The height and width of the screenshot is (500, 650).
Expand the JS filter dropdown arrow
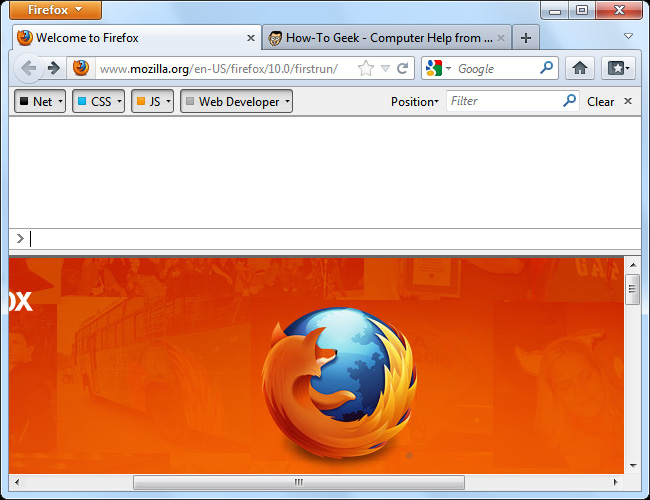[x=168, y=102]
